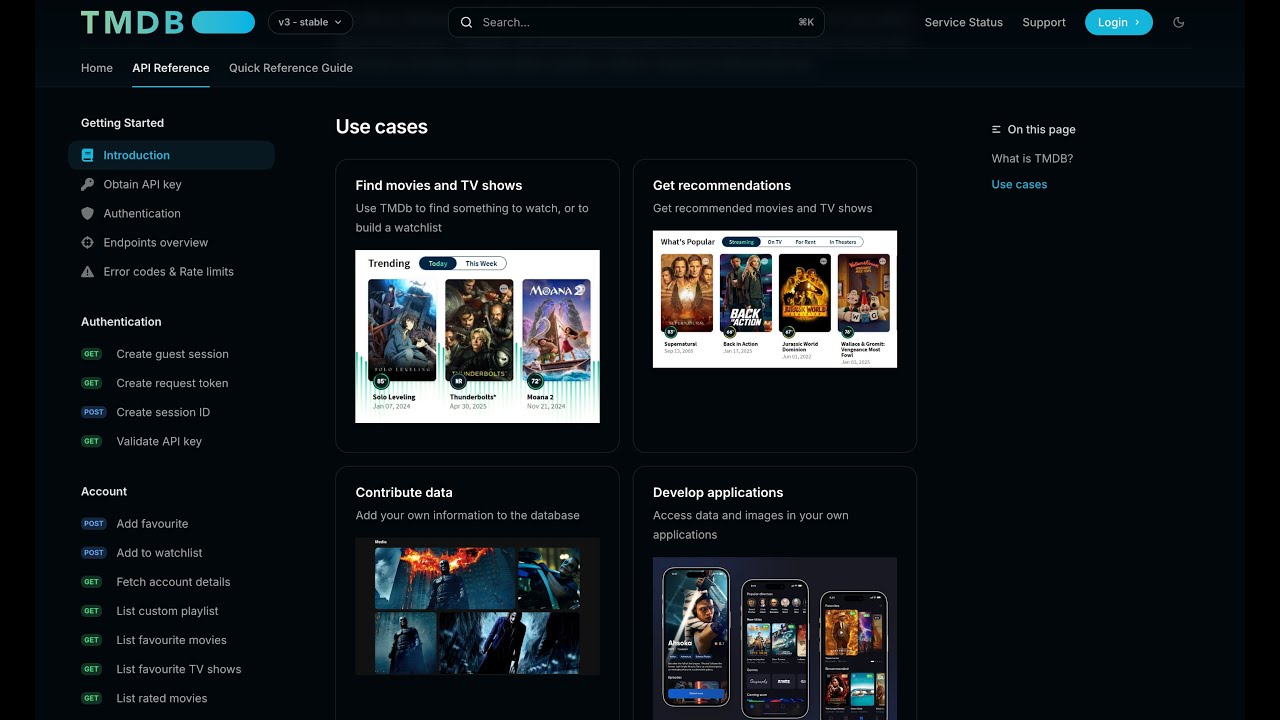
Task: Click GET badge beside List favourite movies
Action: (92, 640)
